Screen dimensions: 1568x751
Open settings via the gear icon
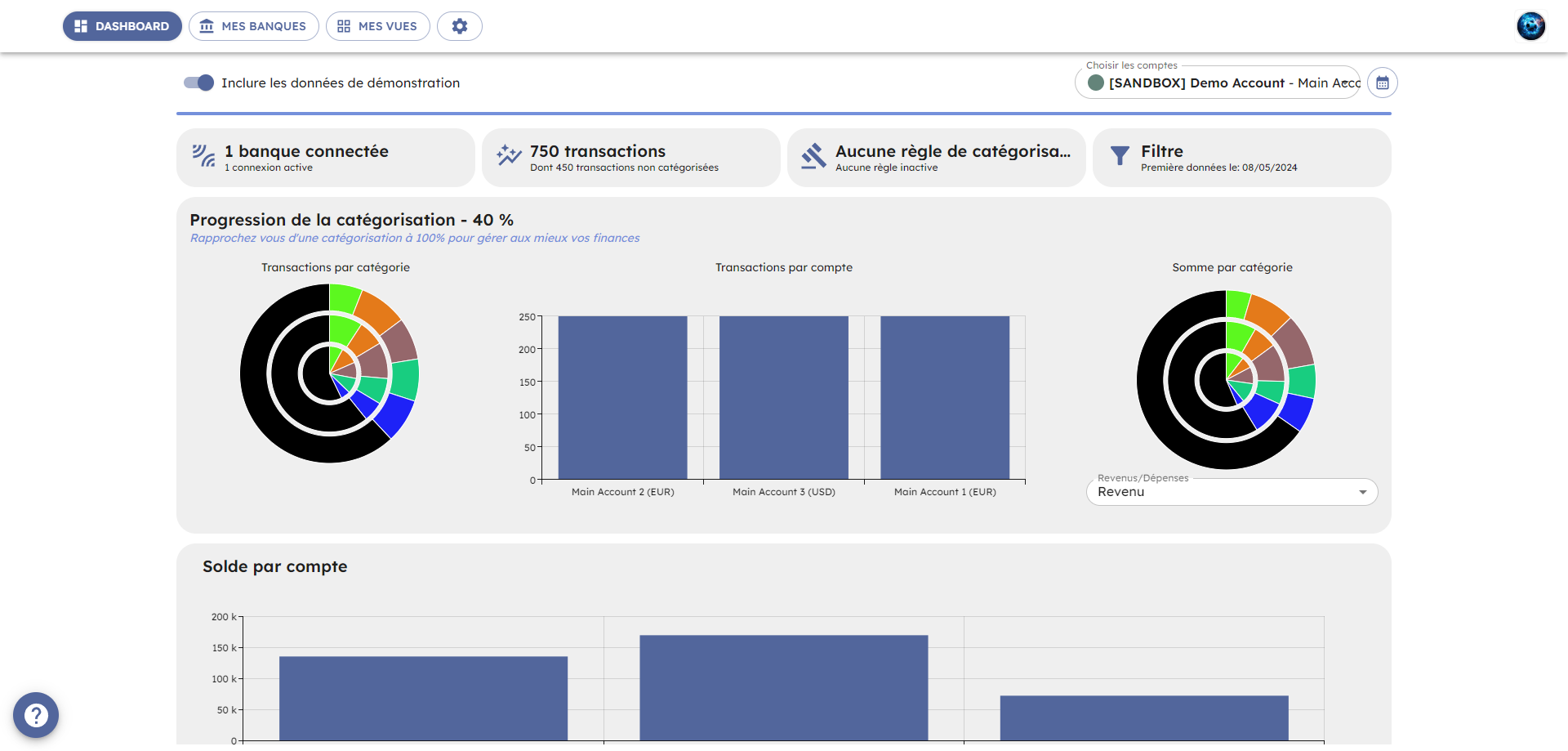[x=460, y=26]
